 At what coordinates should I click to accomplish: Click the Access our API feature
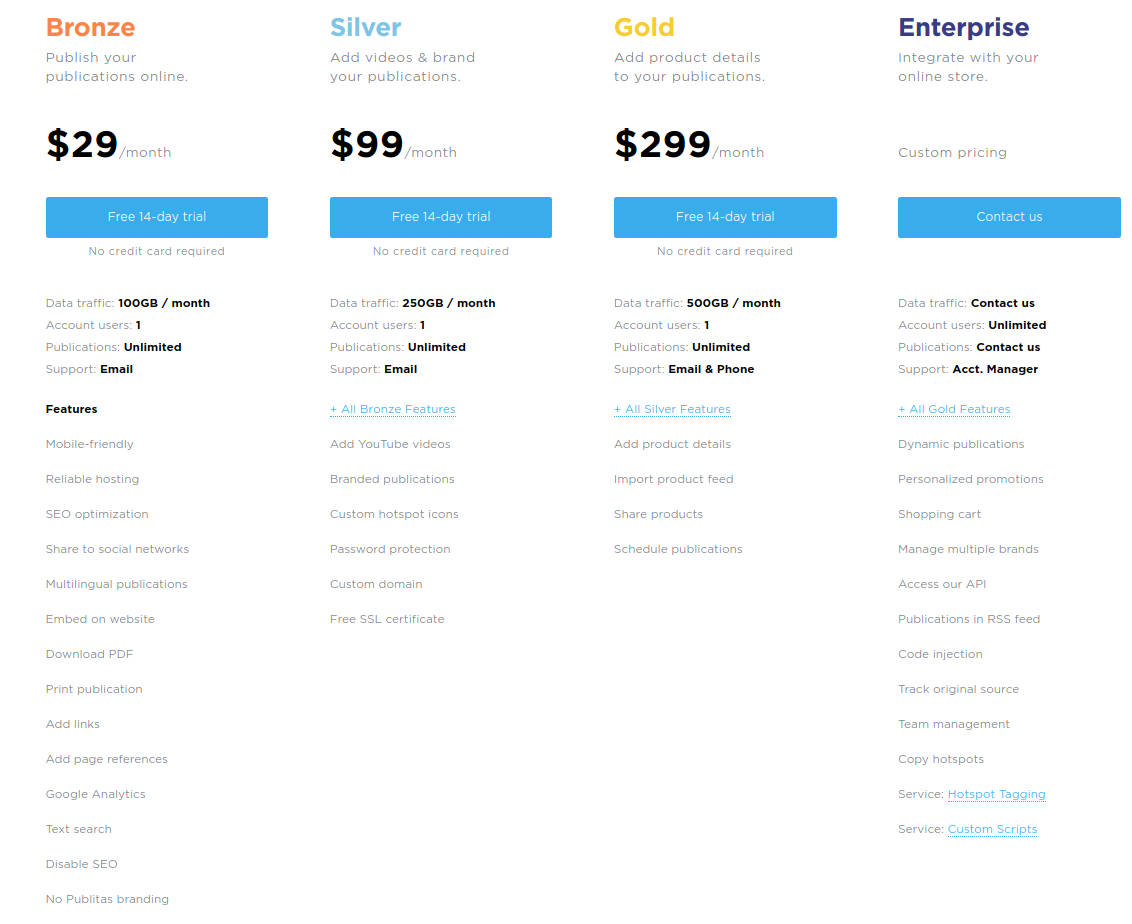coord(942,584)
